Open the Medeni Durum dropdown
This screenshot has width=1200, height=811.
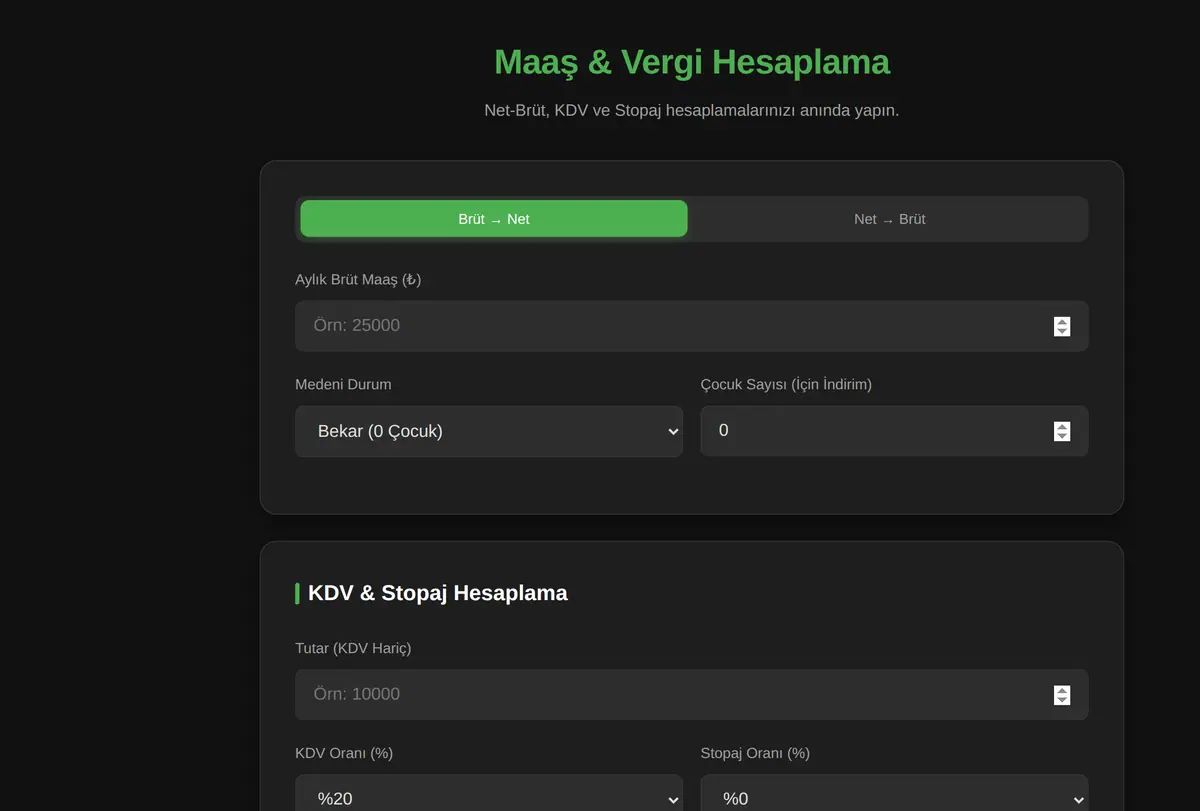coord(489,431)
